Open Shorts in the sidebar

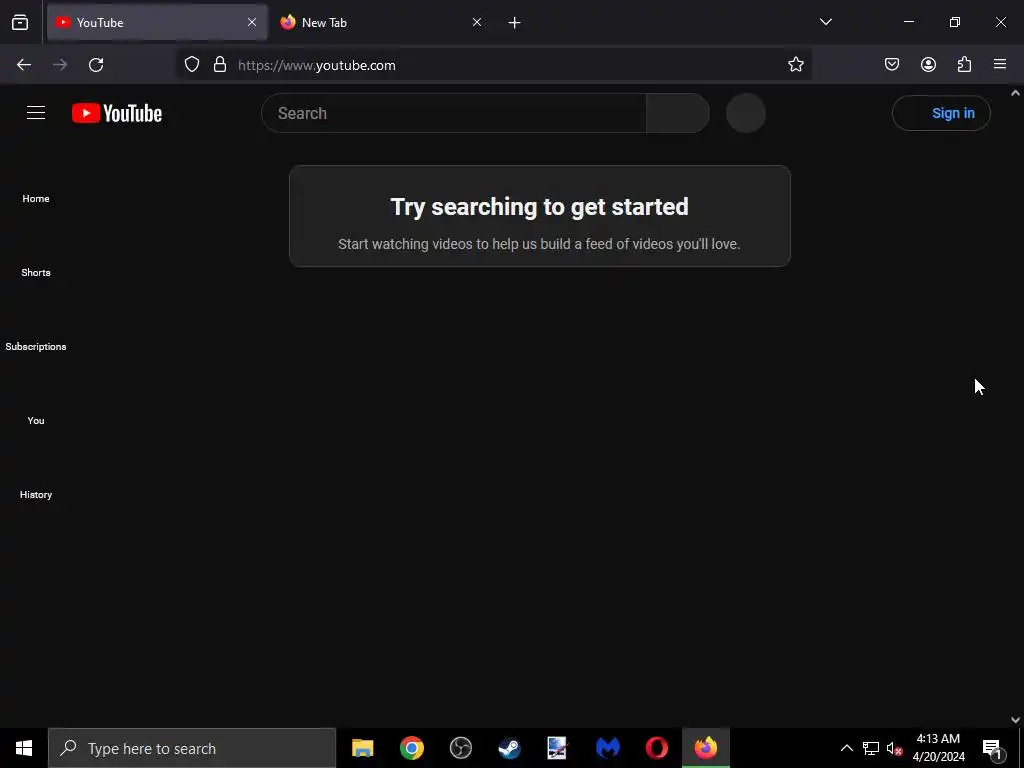pyautogui.click(x=36, y=272)
